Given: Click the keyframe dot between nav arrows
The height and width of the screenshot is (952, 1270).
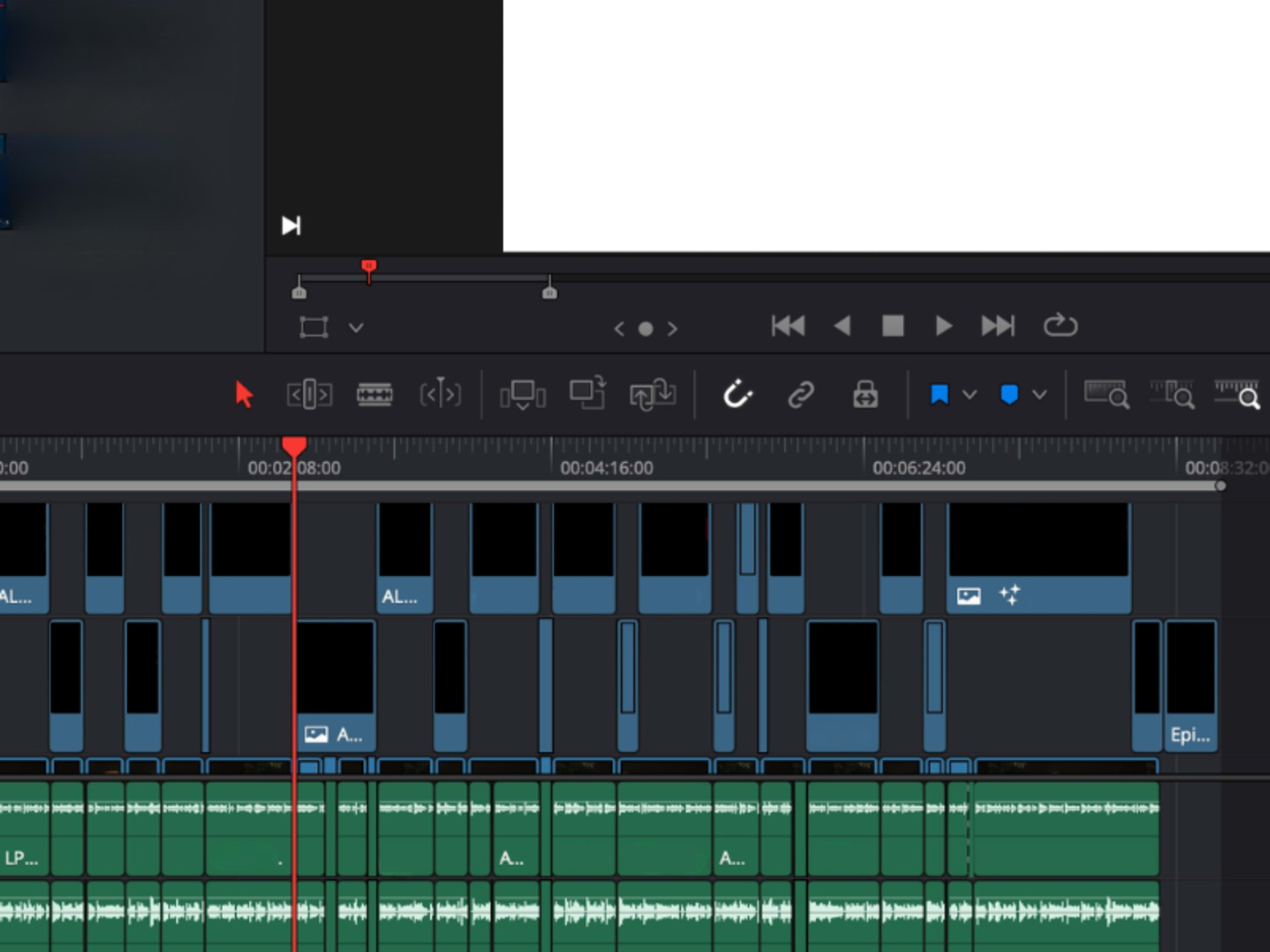Looking at the screenshot, I should [645, 329].
